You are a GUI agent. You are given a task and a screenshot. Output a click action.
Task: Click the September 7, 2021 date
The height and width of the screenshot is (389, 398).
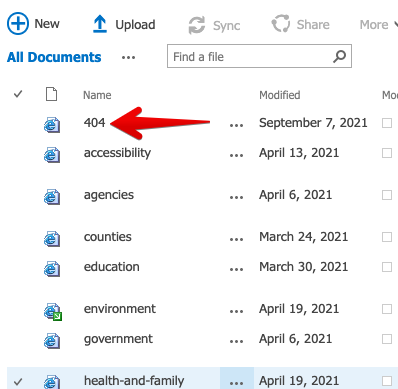click(313, 123)
